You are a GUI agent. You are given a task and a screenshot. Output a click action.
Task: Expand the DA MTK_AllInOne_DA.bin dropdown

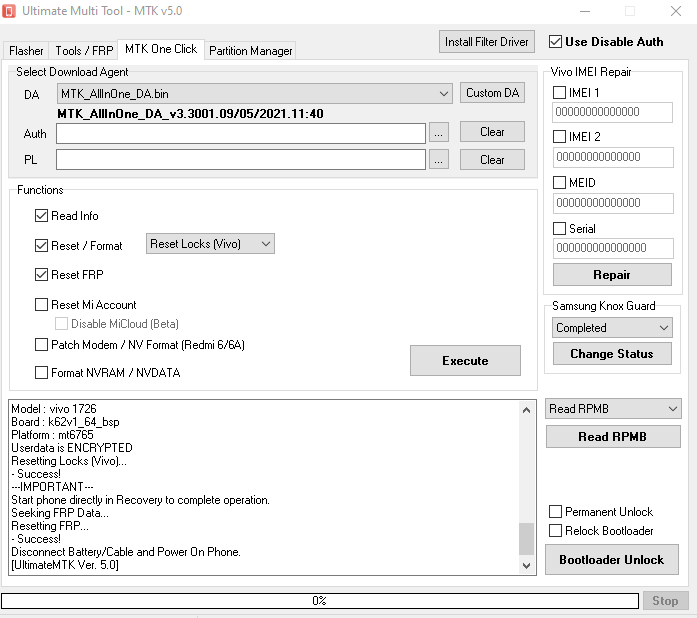point(255,94)
